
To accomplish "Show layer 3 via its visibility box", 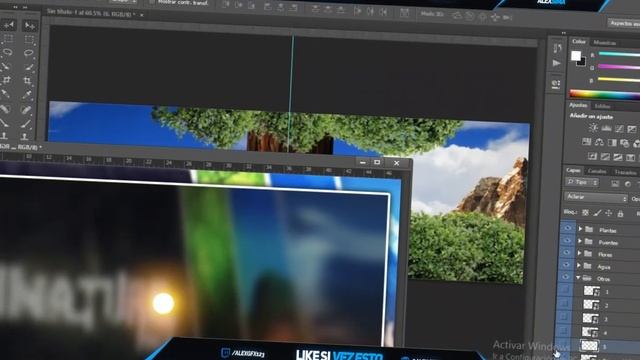I will (563, 317).
